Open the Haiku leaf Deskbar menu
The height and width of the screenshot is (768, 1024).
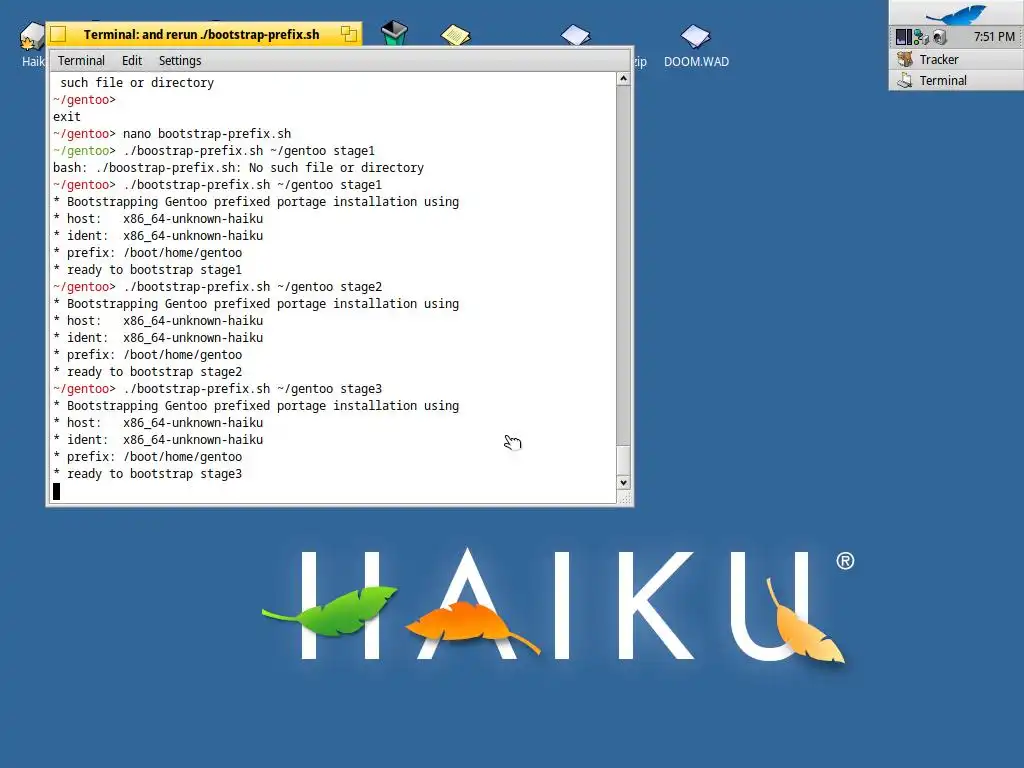click(x=956, y=12)
